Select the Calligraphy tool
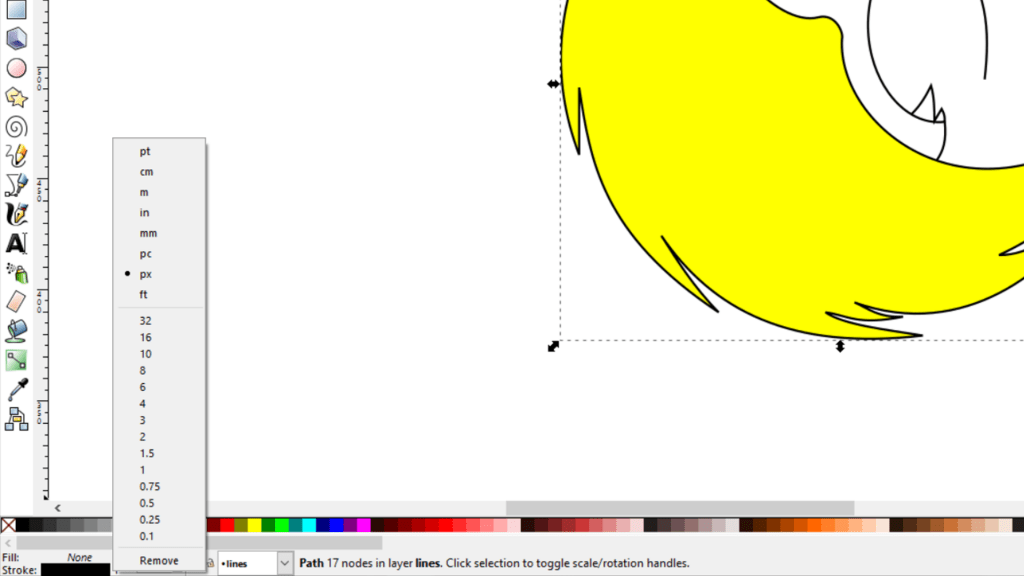Screen dimensions: 1024x576 (15, 213)
